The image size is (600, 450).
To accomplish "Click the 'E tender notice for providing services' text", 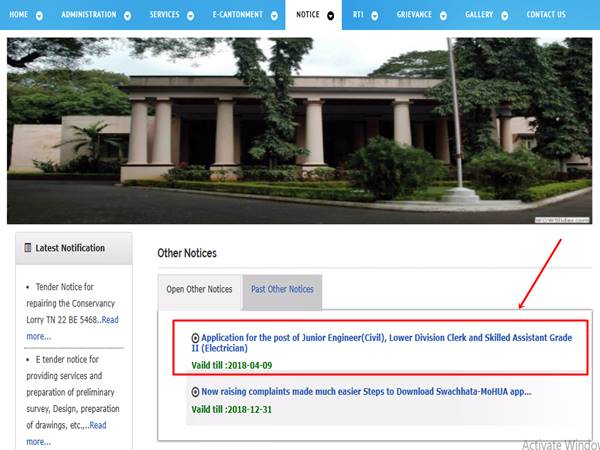I will [x=73, y=392].
